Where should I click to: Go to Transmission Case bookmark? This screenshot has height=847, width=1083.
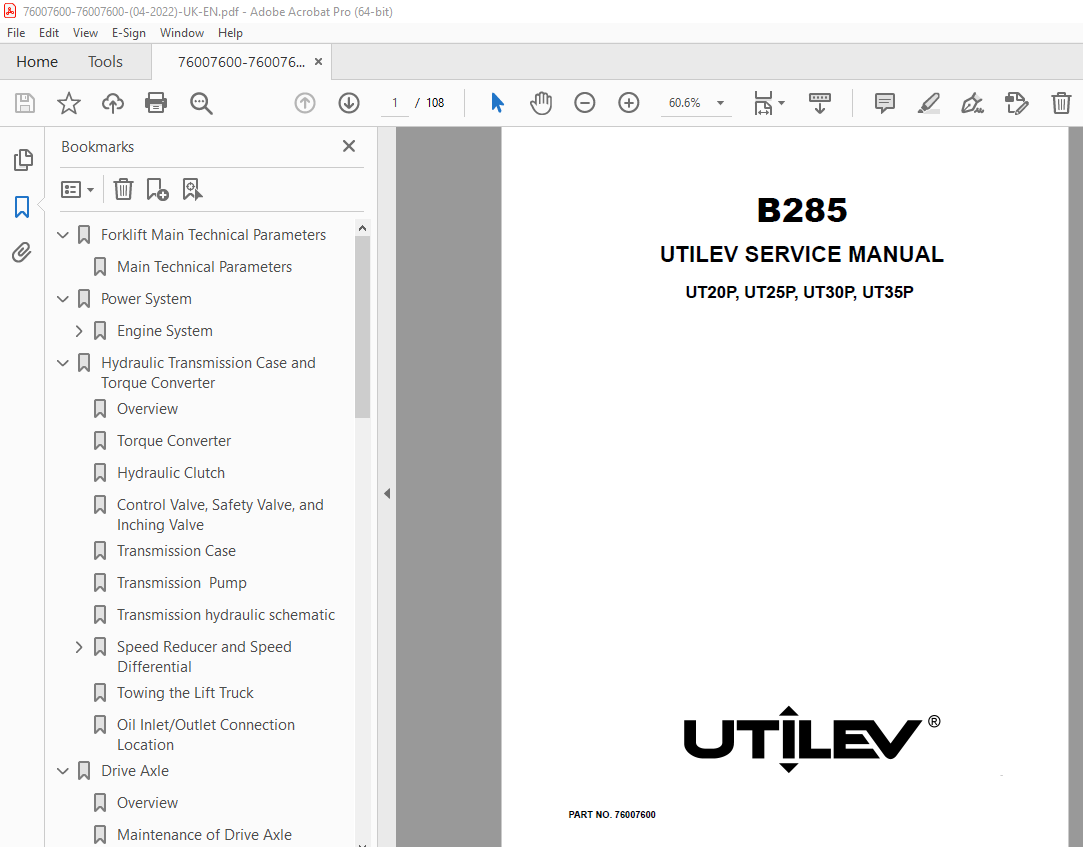[176, 551]
